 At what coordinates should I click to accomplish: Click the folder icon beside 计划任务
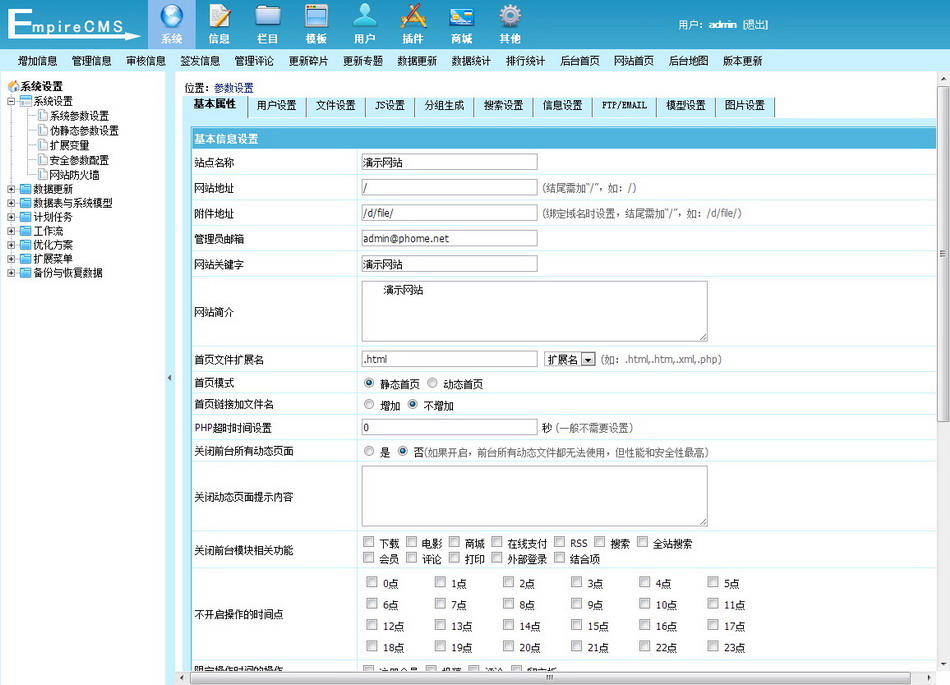point(25,217)
